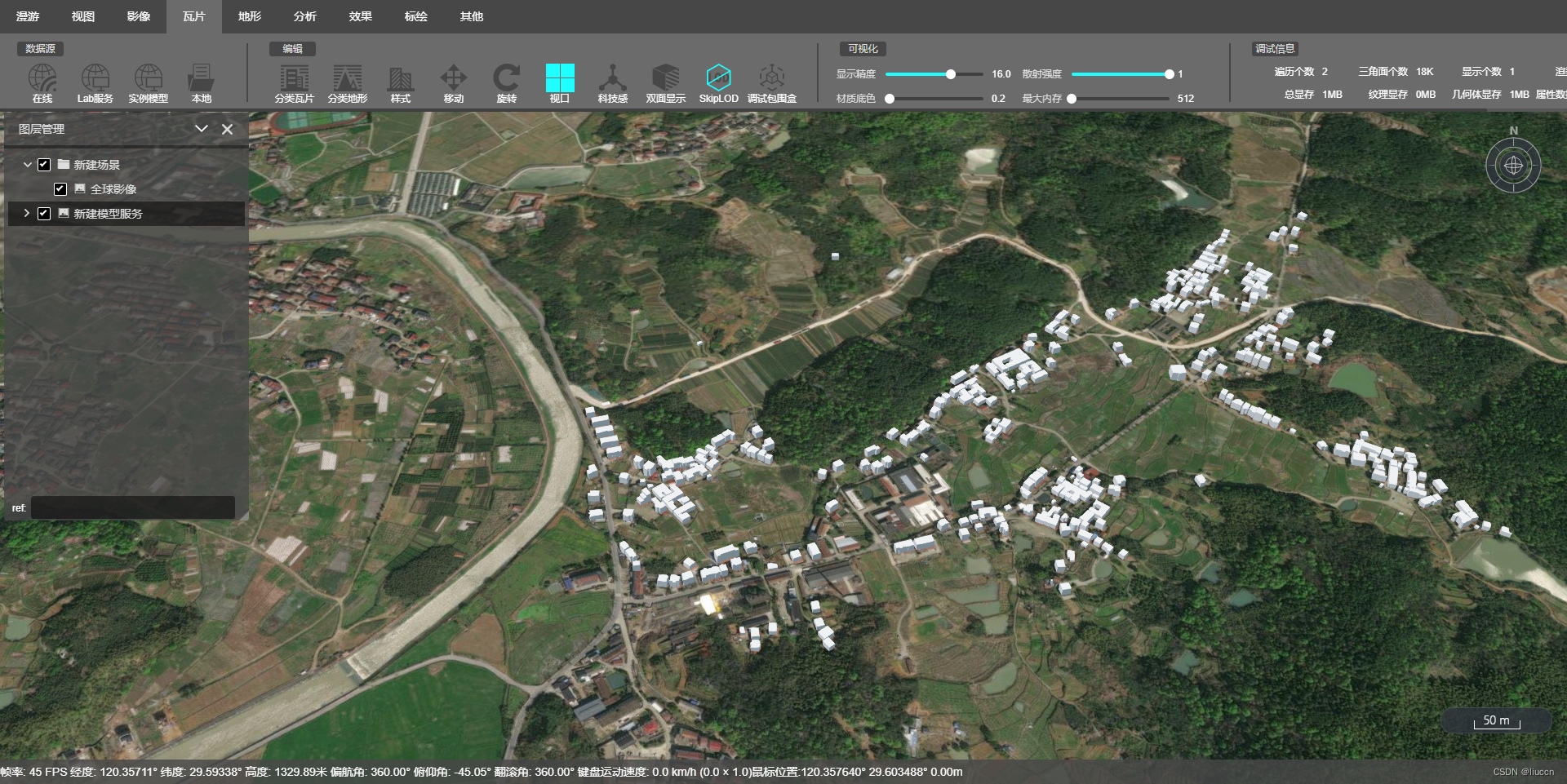Activate the 移动 move tool
This screenshot has width=1567, height=784.
454,83
